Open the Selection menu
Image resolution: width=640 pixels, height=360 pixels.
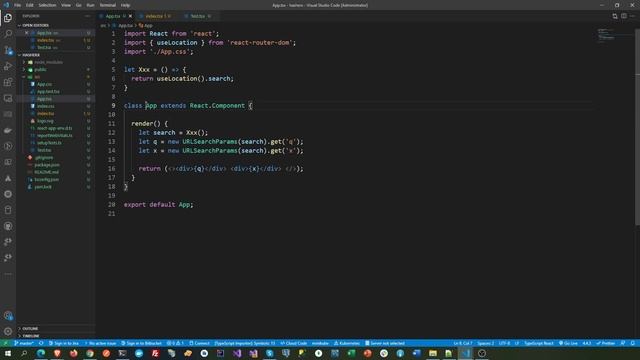click(47, 5)
